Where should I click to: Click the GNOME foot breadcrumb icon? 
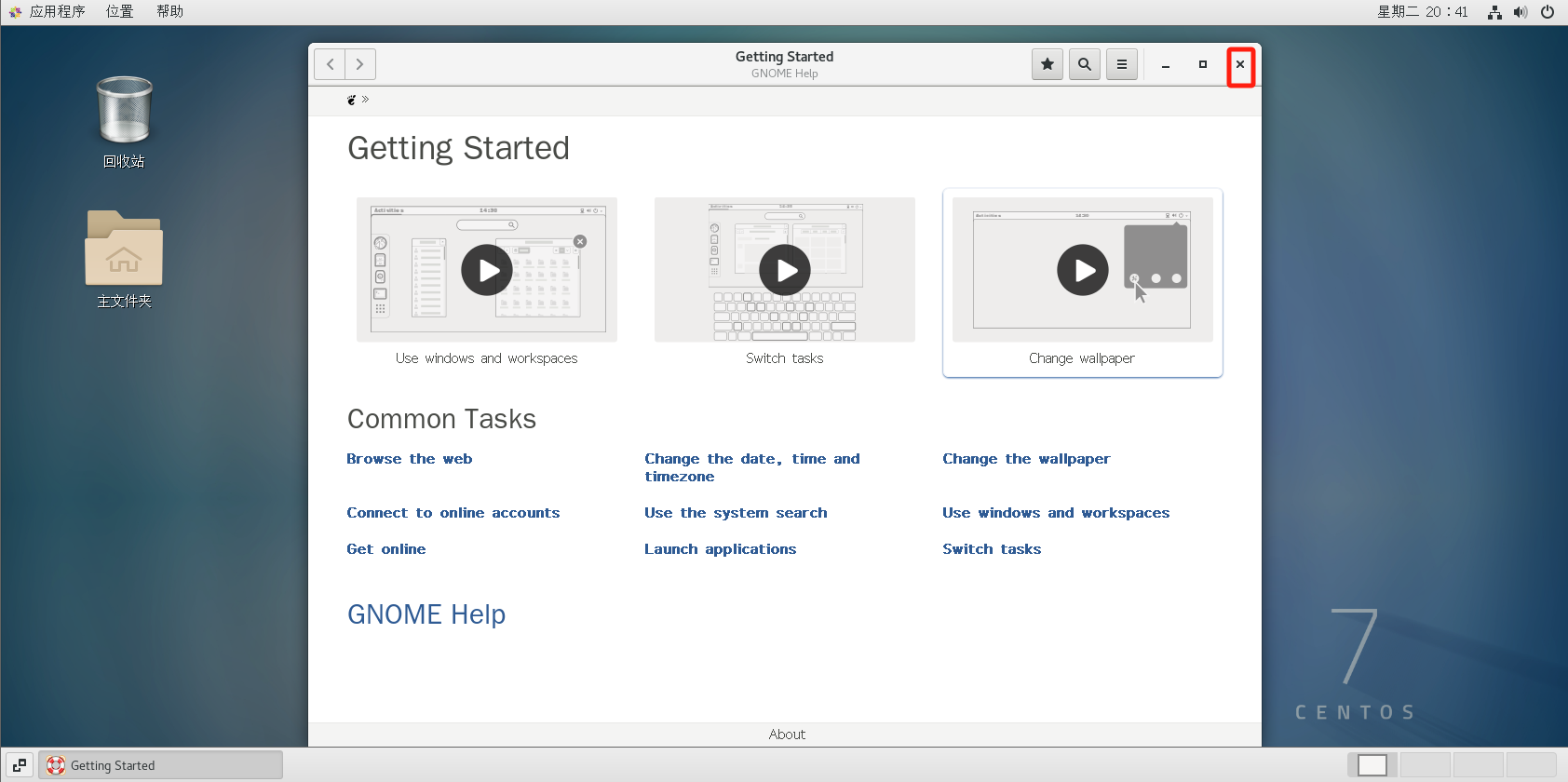pos(351,100)
